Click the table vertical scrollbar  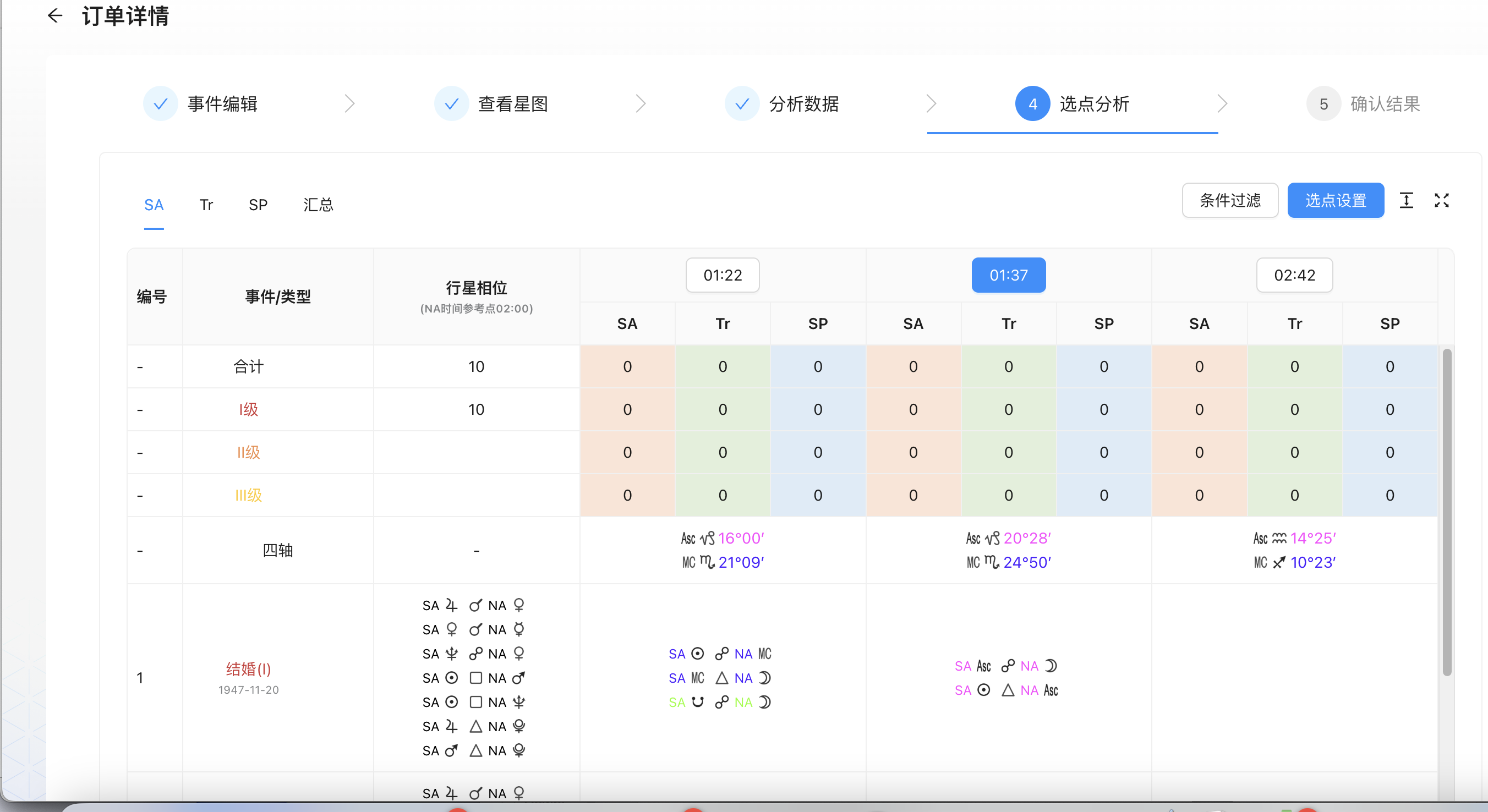tap(1446, 511)
